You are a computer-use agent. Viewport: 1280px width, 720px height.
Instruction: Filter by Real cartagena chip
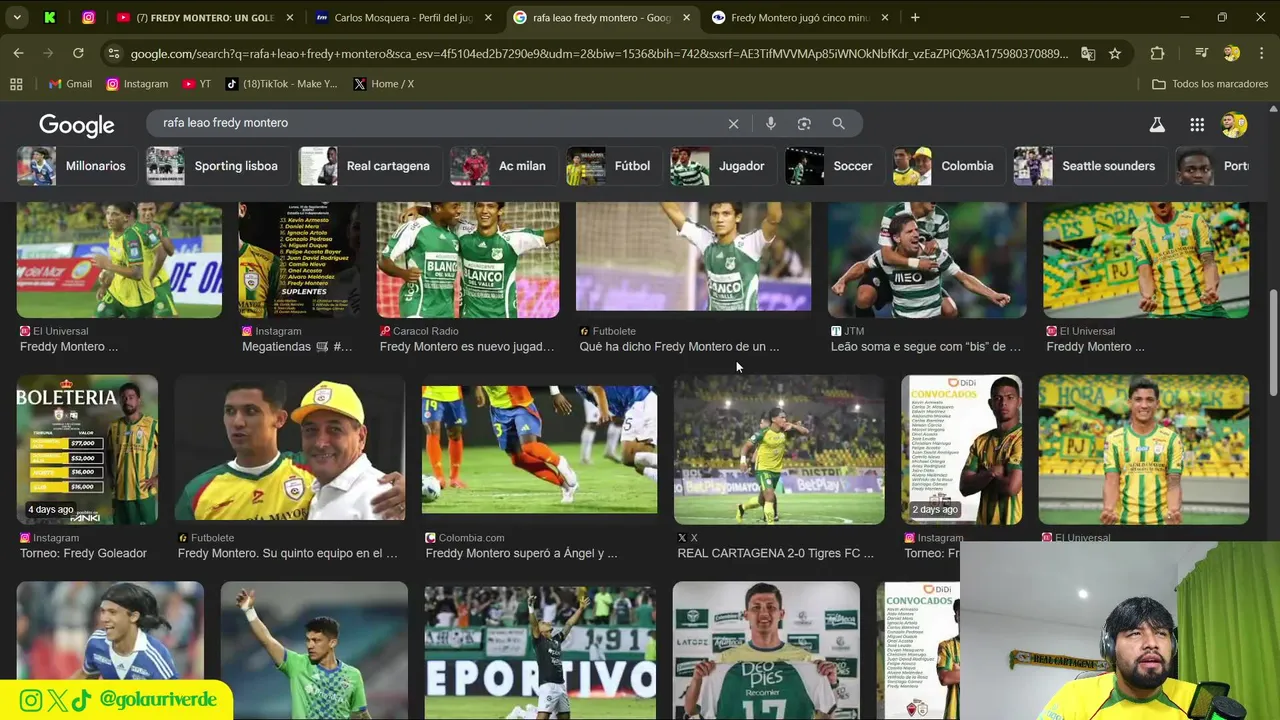point(371,166)
